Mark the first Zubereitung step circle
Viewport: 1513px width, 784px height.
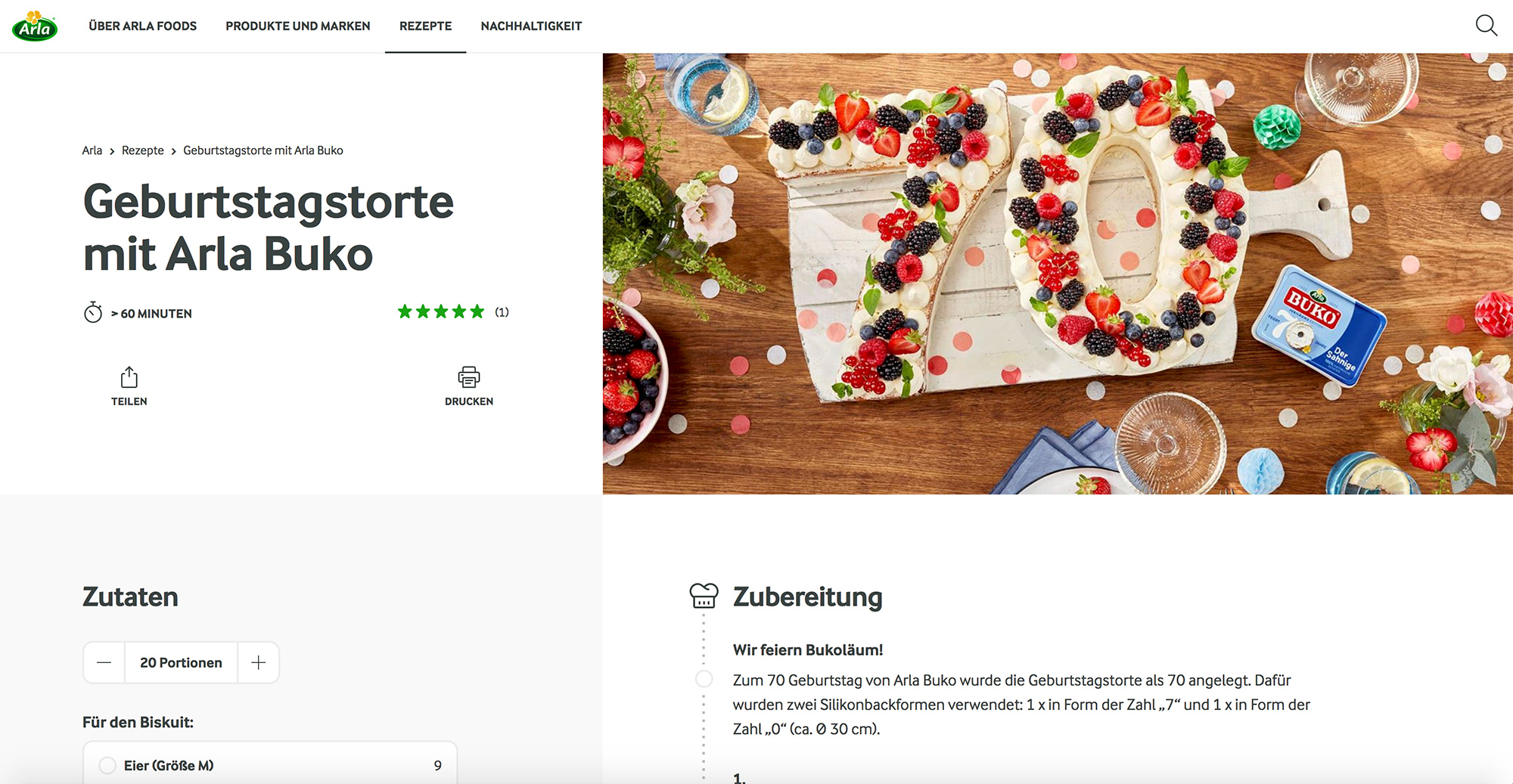pyautogui.click(x=704, y=679)
